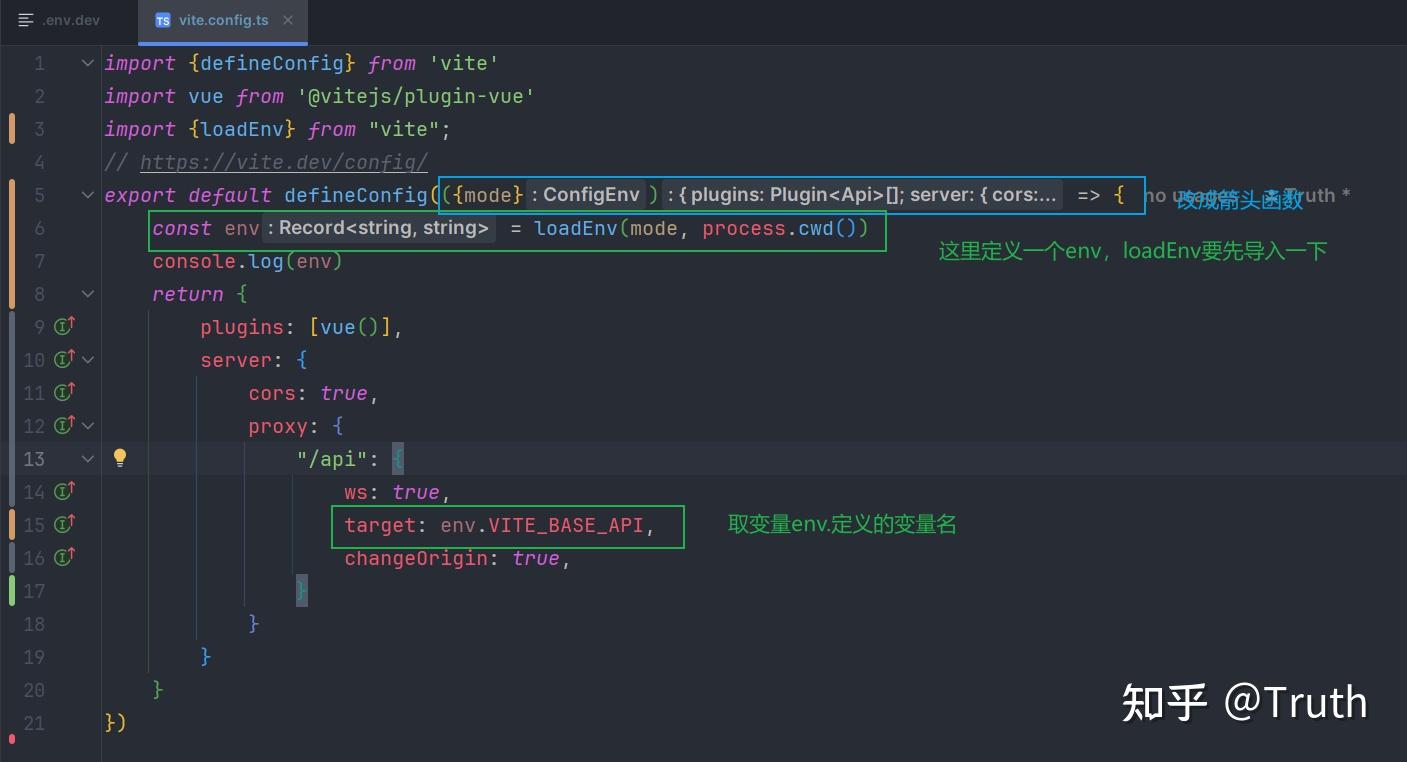Select the vite.config.ts tab
Screen dimensions: 1407x762
(223, 20)
